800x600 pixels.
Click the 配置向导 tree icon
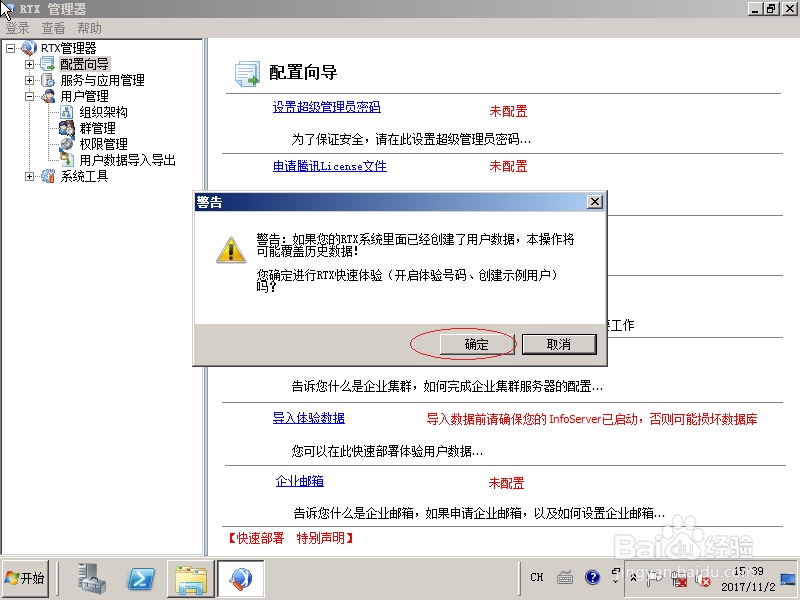[x=47, y=64]
